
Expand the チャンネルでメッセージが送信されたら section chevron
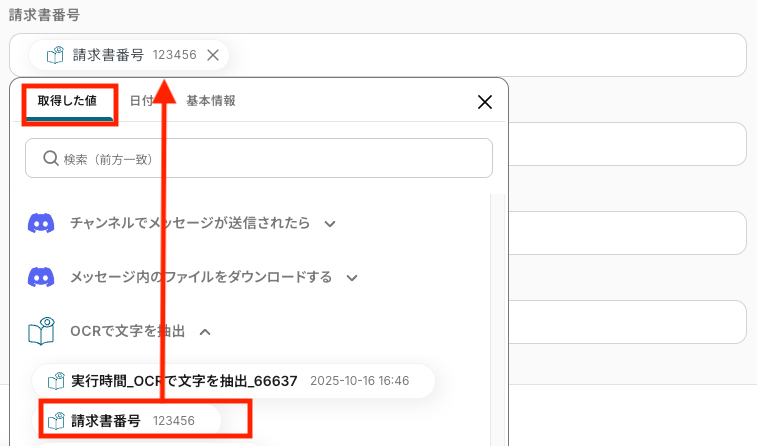click(x=330, y=224)
